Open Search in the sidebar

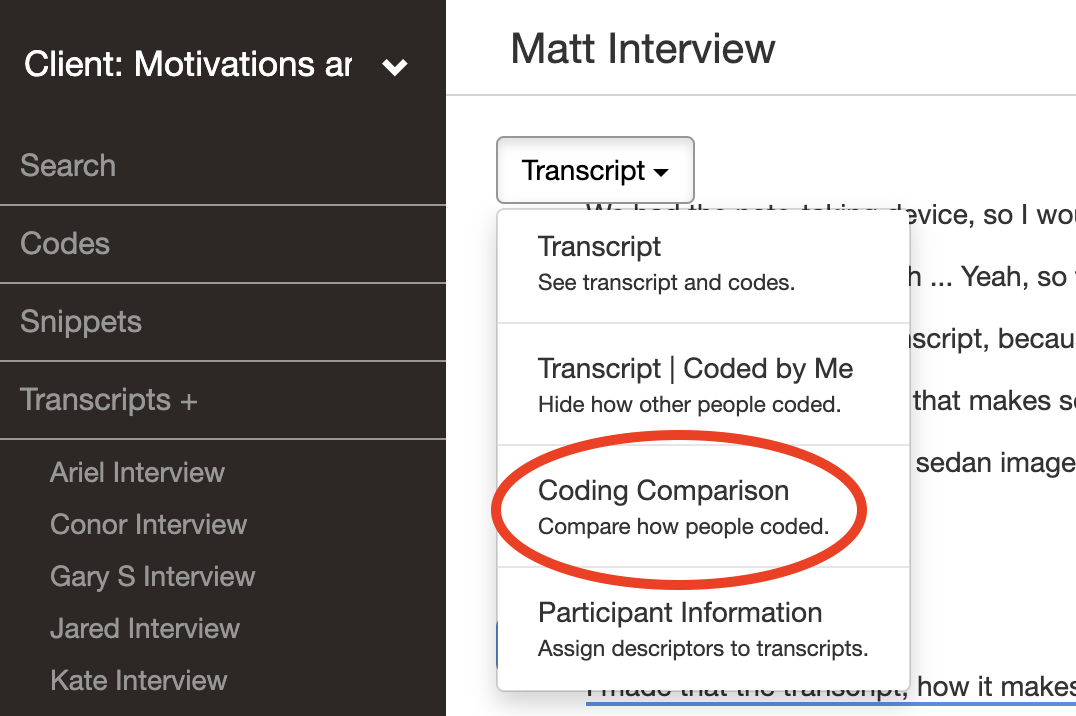(222, 165)
